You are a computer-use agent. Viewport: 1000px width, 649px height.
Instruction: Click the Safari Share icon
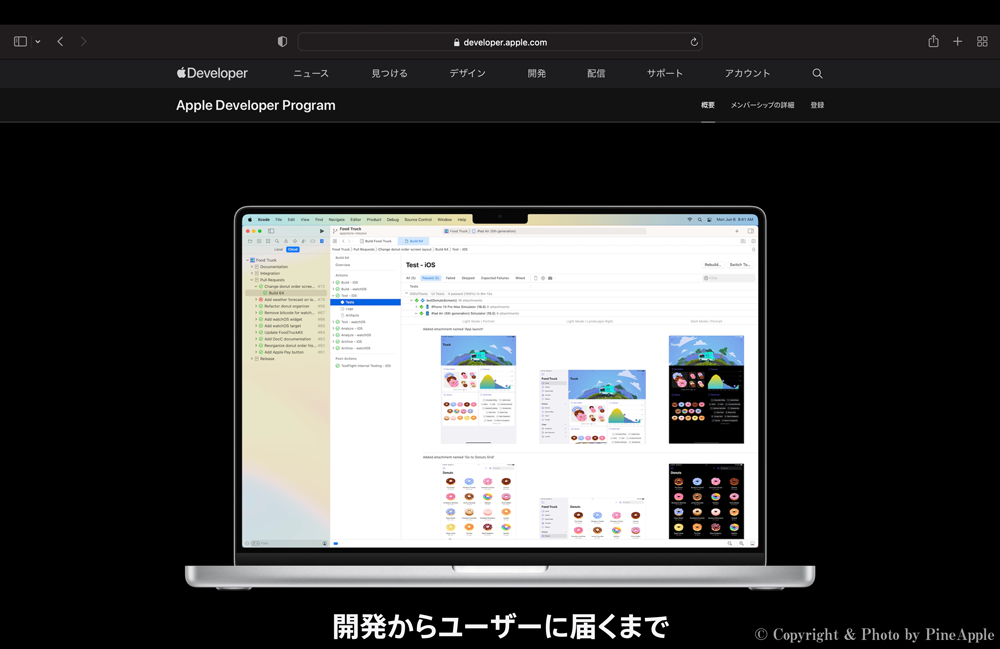pos(932,41)
